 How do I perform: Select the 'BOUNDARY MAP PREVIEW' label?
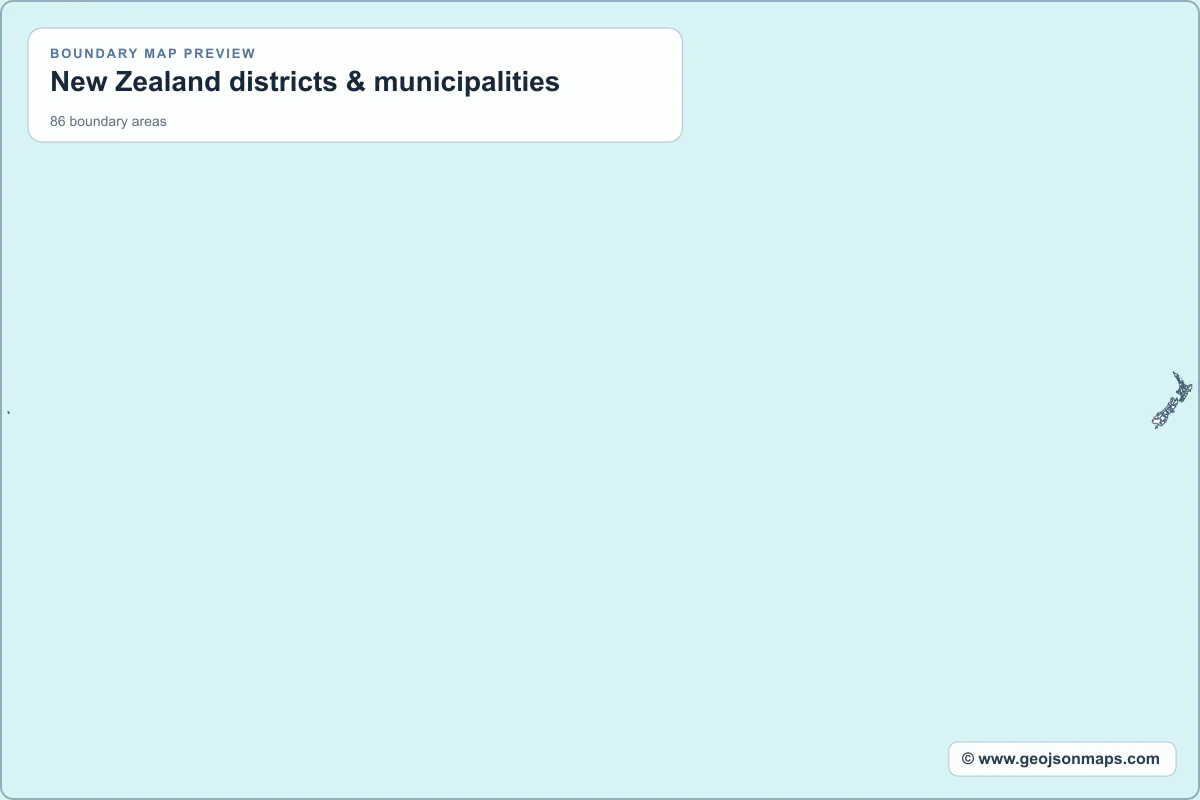click(x=153, y=53)
